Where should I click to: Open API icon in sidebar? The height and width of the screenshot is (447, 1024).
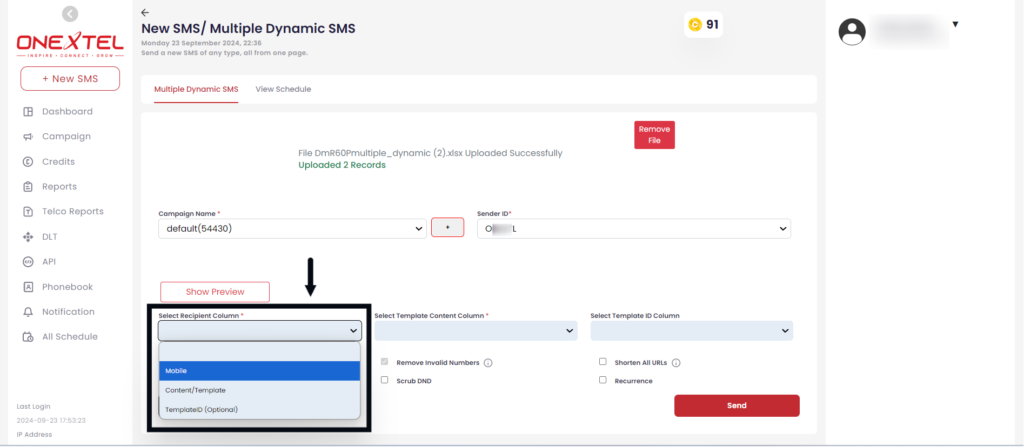pyautogui.click(x=28, y=261)
